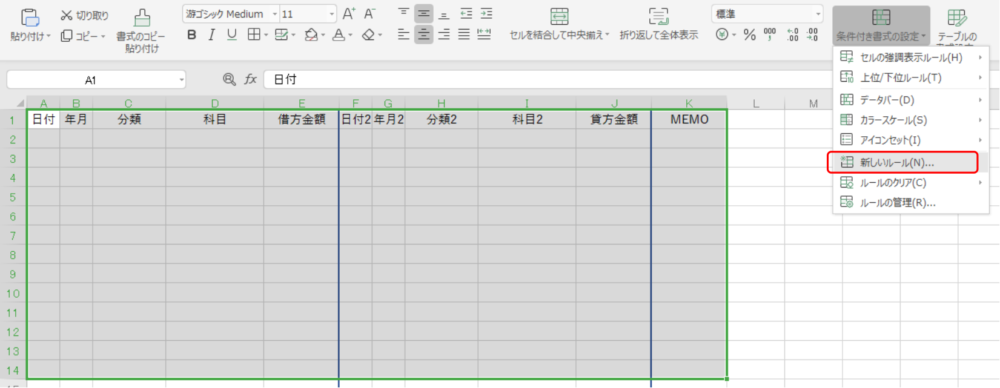Toggle Bold formatting
This screenshot has width=1000, height=388.
(192, 34)
